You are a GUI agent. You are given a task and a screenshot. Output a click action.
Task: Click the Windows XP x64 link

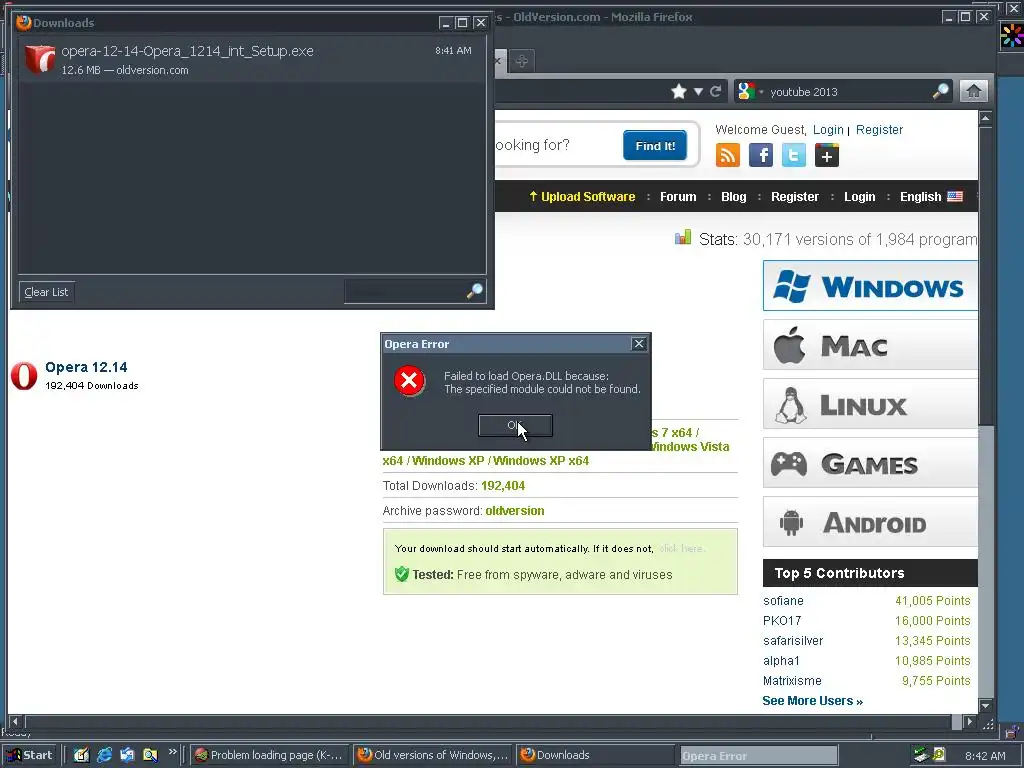click(x=541, y=460)
